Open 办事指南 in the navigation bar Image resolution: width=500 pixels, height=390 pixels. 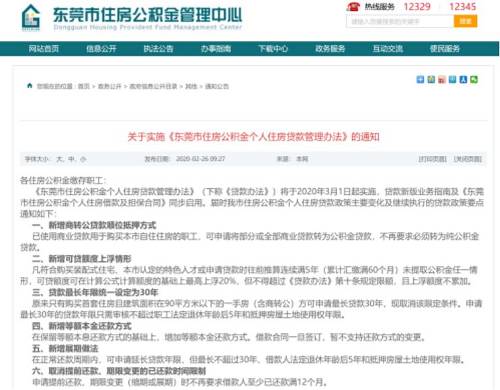point(216,49)
